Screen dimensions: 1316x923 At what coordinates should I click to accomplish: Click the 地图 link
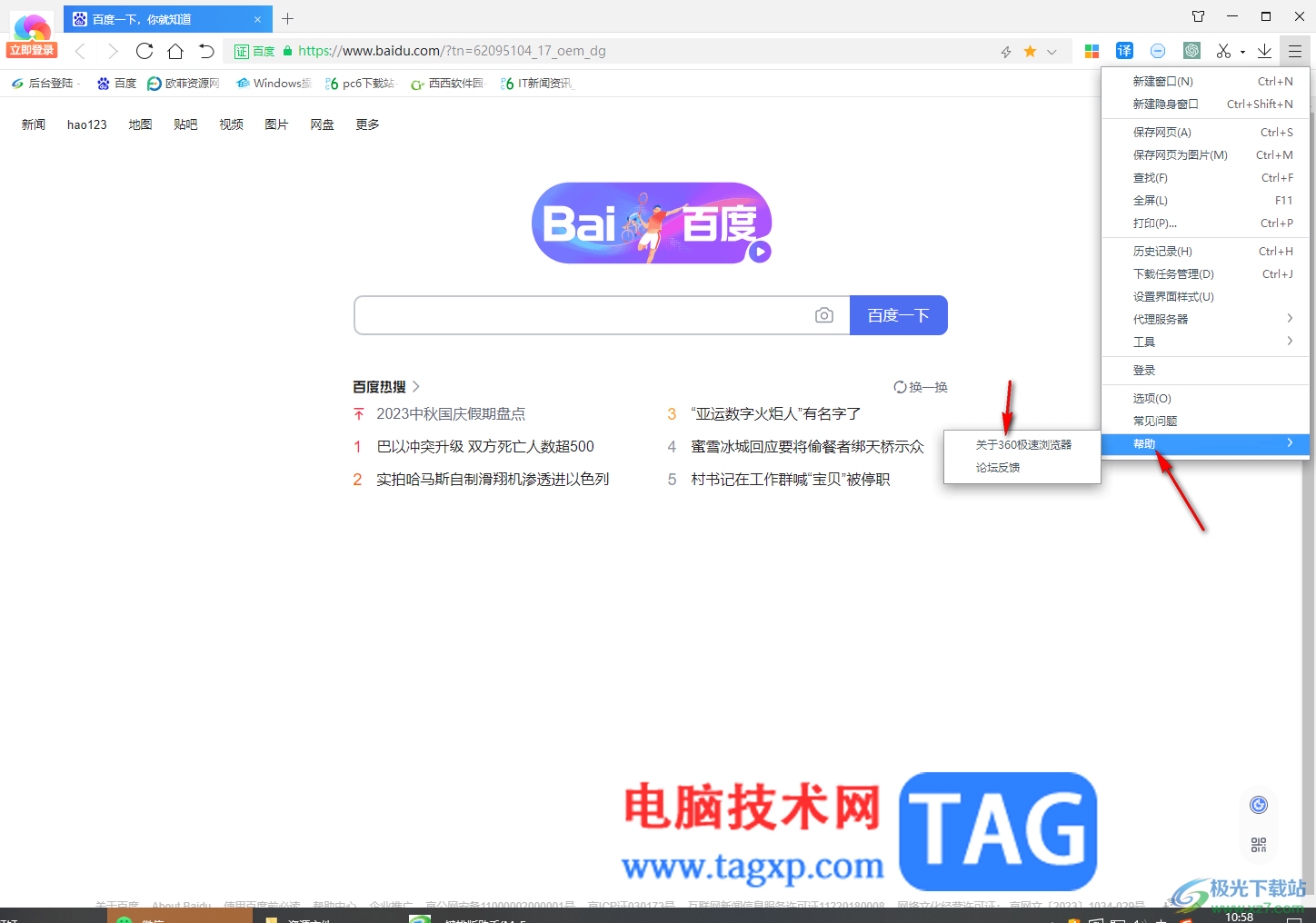click(x=140, y=125)
